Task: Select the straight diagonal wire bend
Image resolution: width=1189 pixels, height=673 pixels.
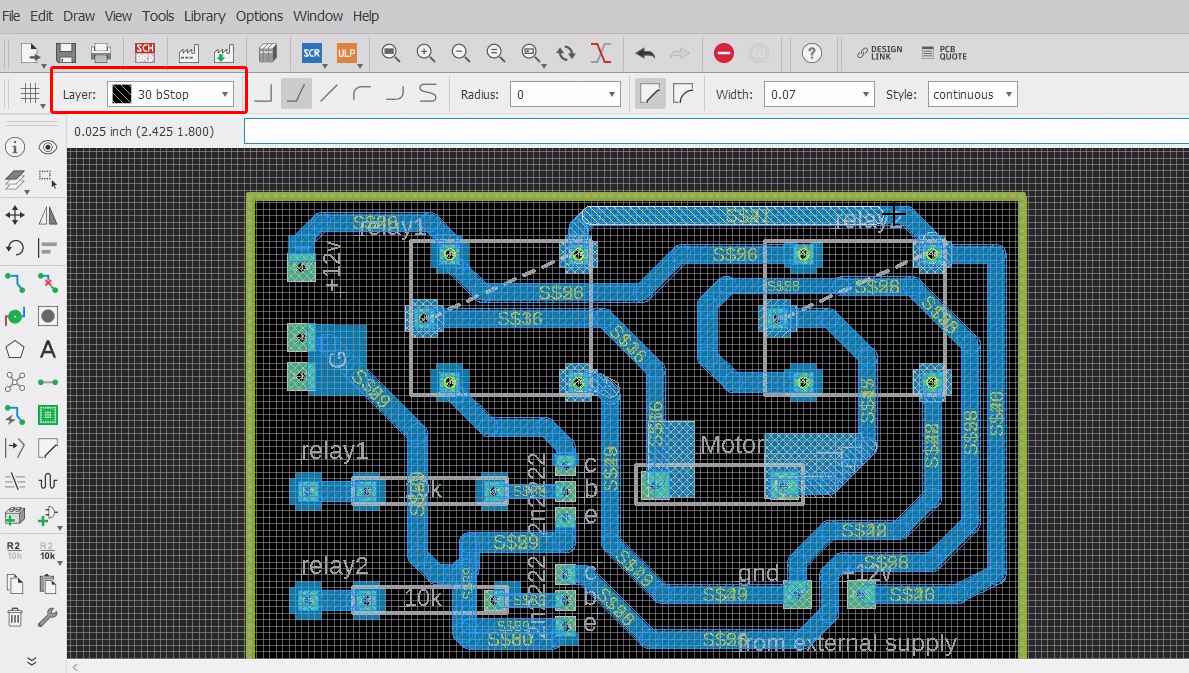Action: [x=329, y=94]
